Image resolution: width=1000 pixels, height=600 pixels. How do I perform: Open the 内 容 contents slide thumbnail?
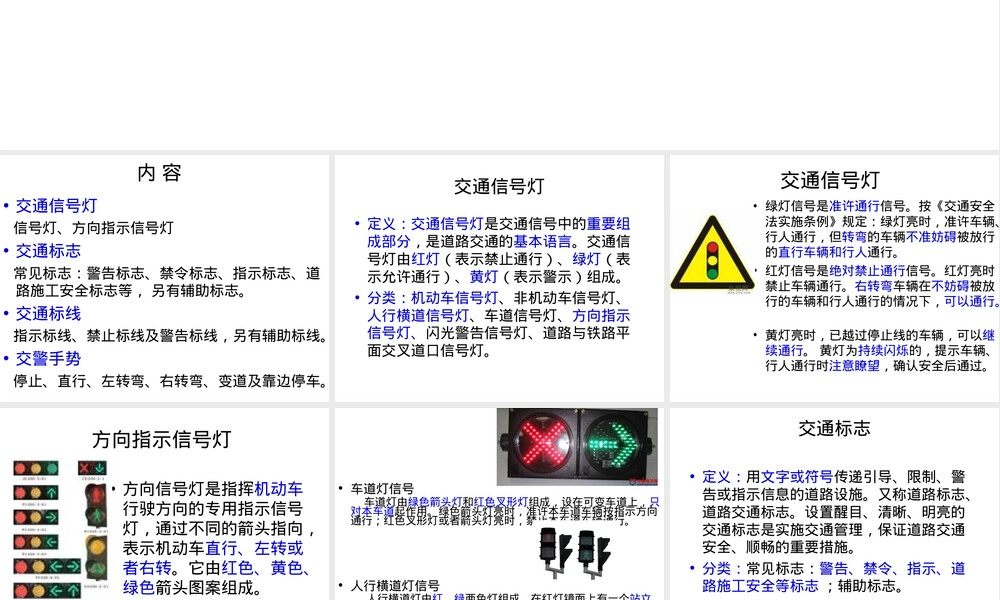pos(165,278)
